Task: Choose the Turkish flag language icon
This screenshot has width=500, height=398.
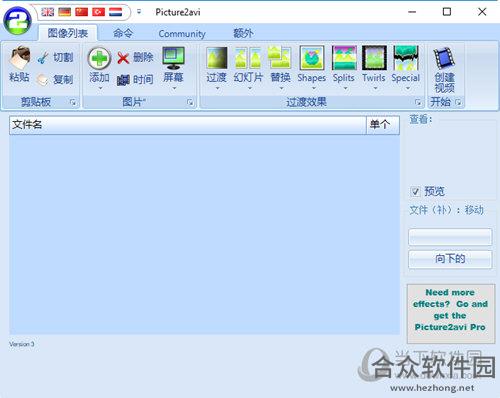Action: coord(98,12)
